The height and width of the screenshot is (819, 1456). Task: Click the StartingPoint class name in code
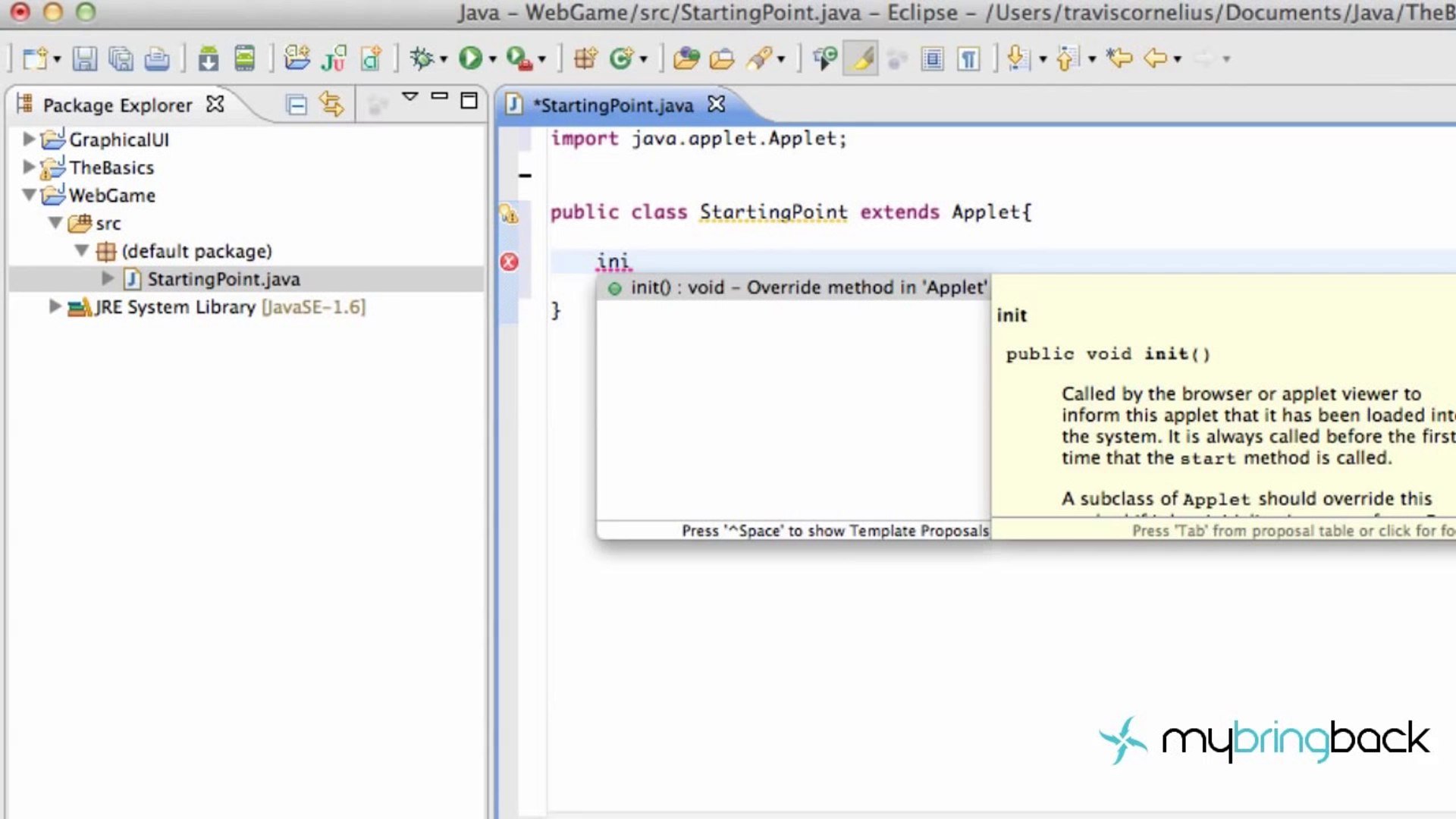click(x=773, y=212)
